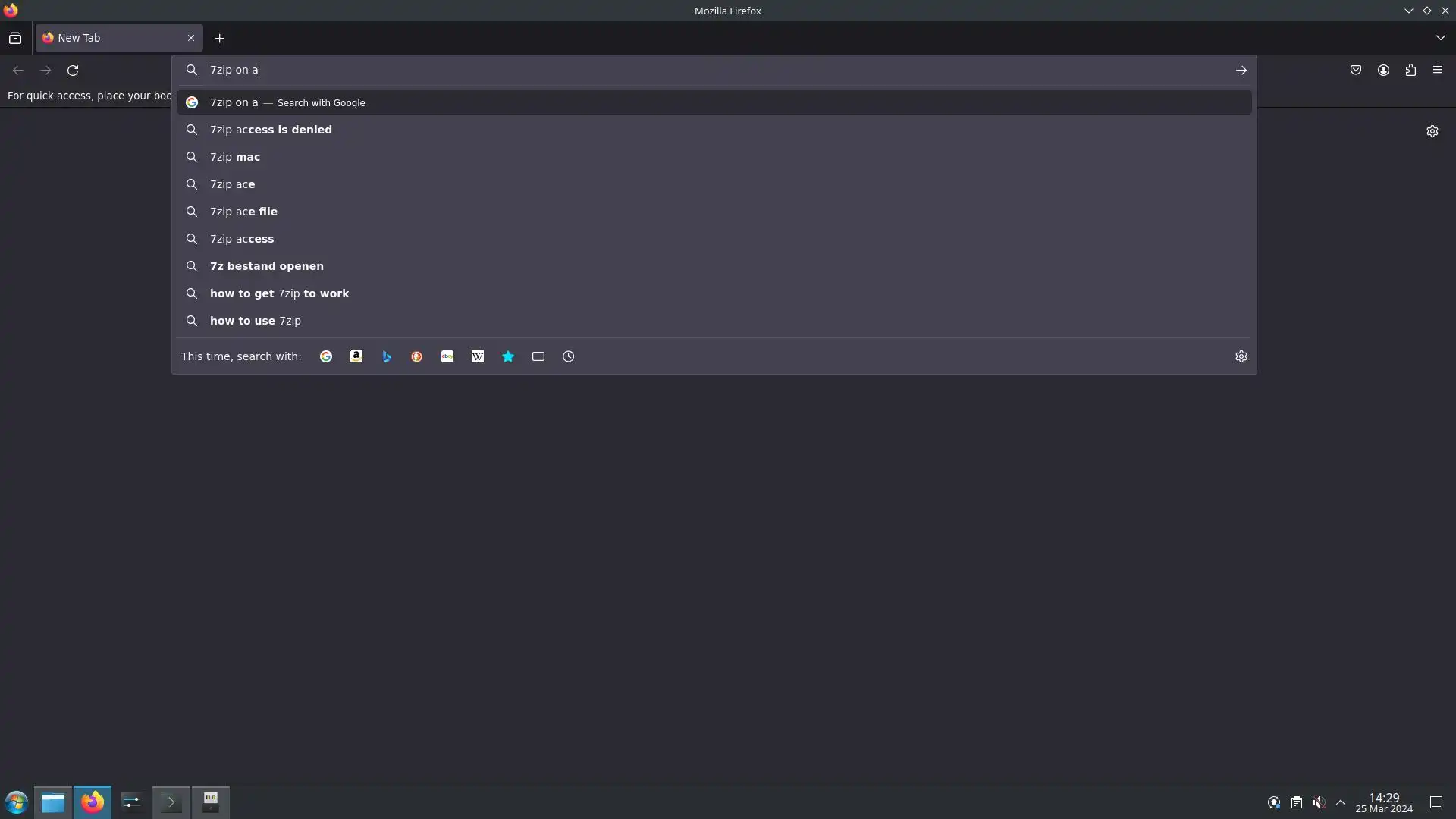Screen dimensions: 1456x819
Task: Search this time with Amazon
Action: (x=356, y=356)
